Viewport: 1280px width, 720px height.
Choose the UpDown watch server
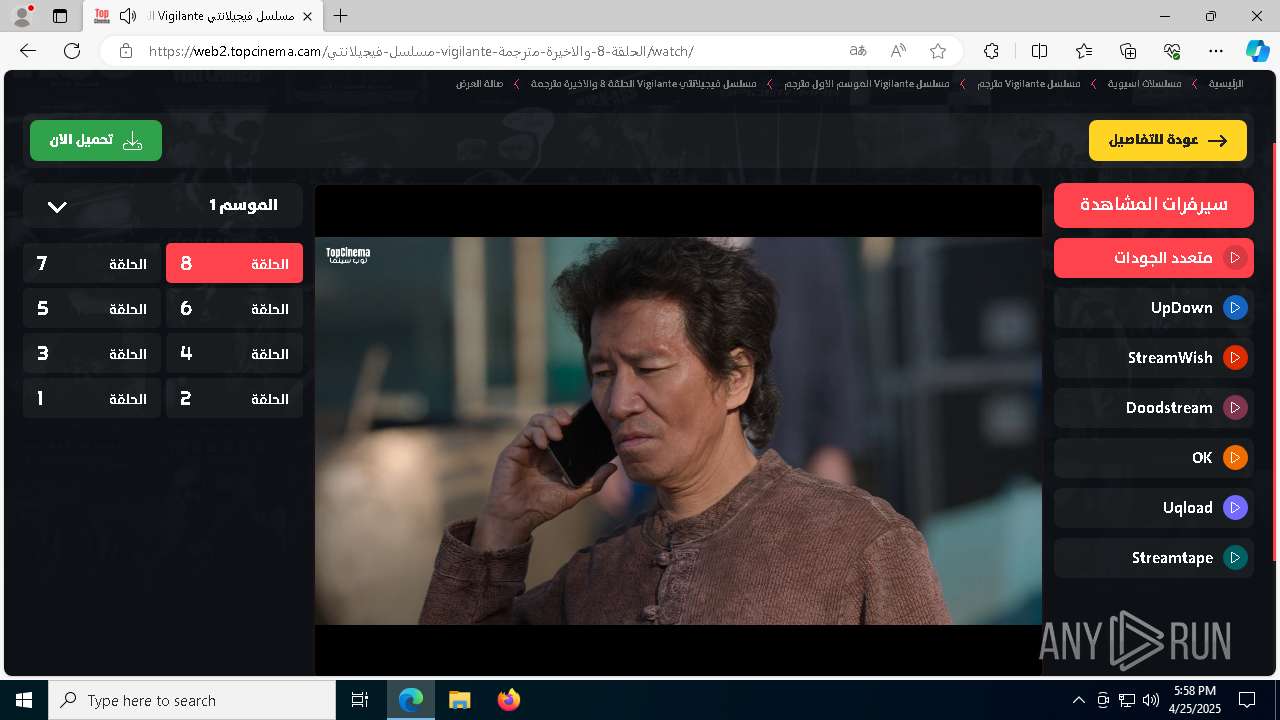[1154, 308]
